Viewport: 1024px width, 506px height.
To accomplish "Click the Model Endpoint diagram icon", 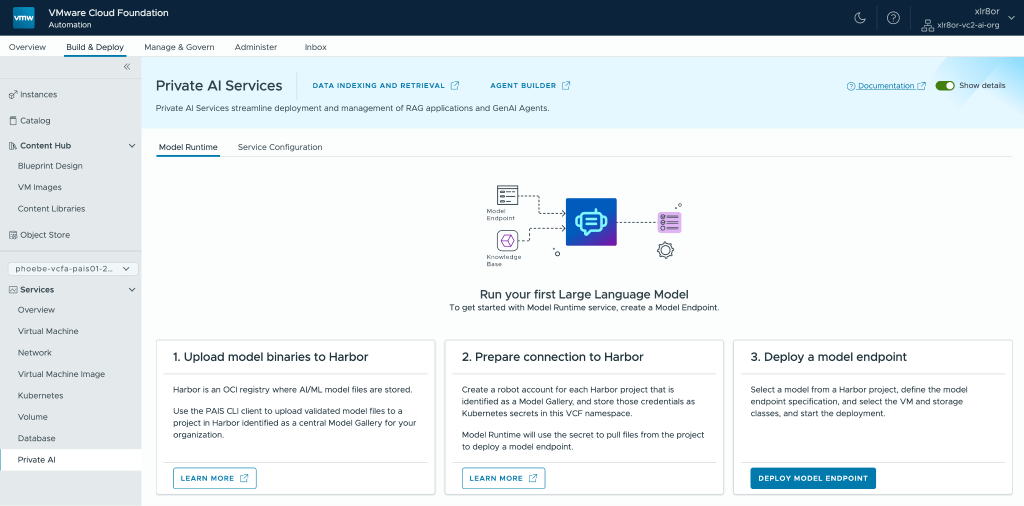I will (x=507, y=195).
